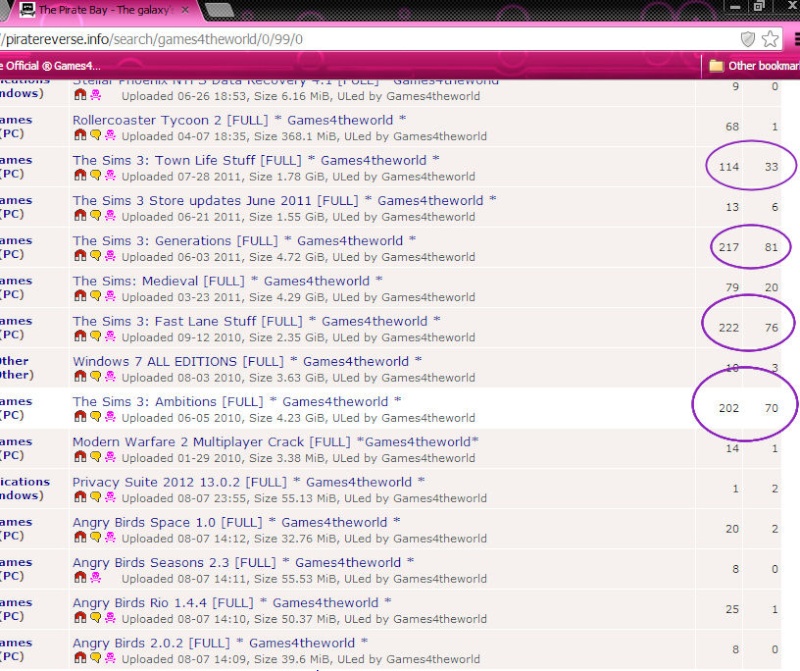
Task: Open Angry Birds Space 1.0 torrent link
Action: point(236,523)
